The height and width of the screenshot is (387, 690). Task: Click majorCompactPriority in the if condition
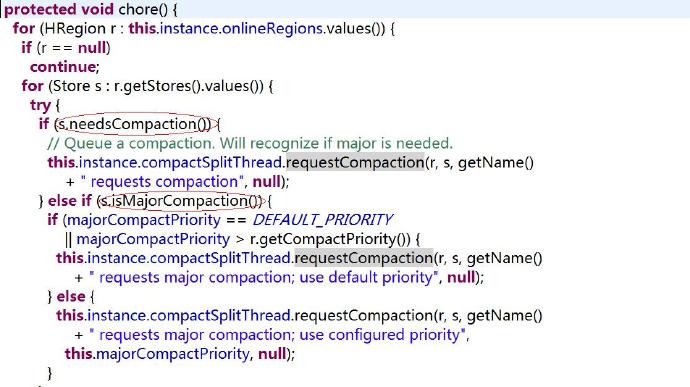pos(143,220)
